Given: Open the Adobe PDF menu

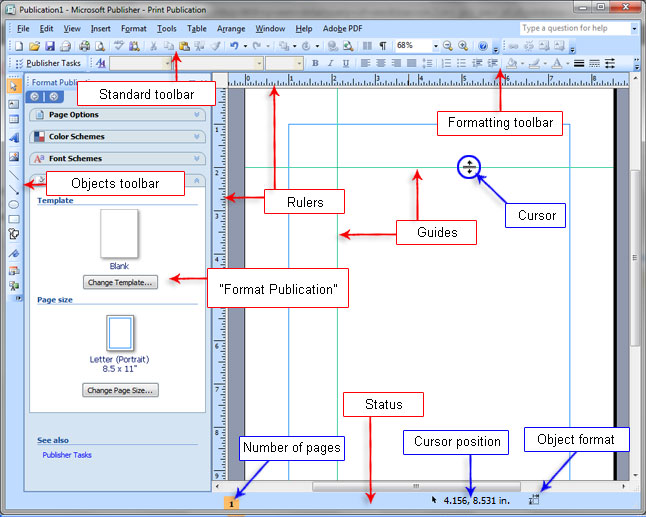Looking at the screenshot, I should pos(342,28).
